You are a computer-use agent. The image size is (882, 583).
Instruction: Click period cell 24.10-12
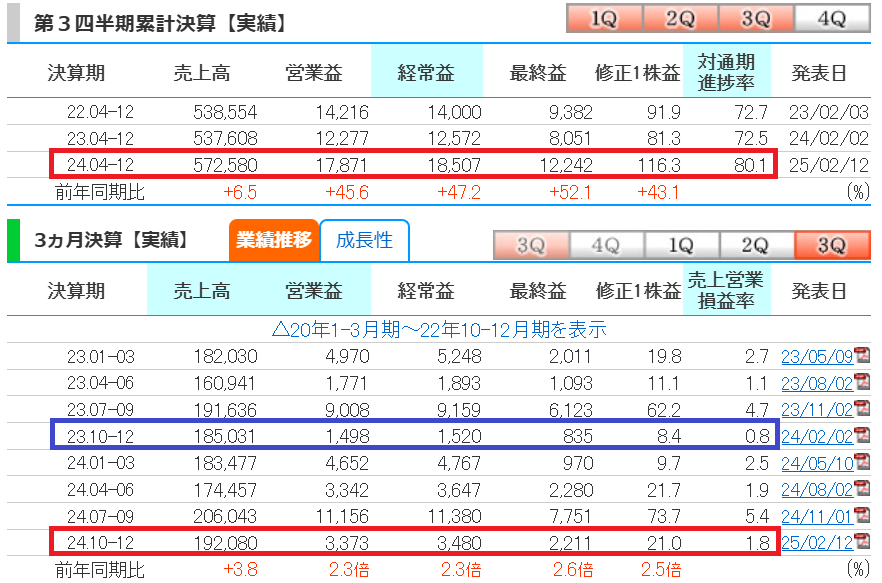100,542
